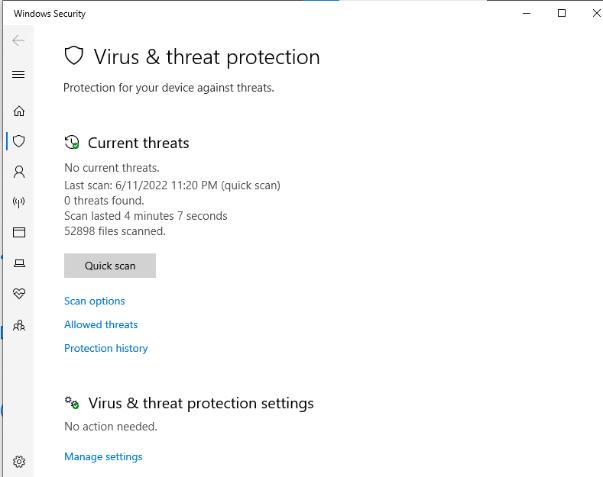Start a Quick scan
Screen dimensions: 603x477
click(110, 266)
